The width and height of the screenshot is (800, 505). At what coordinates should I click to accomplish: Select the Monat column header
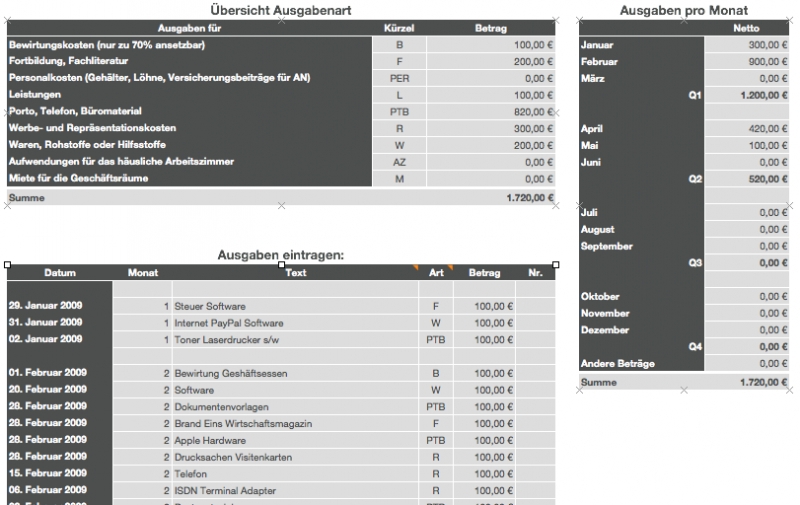142,273
